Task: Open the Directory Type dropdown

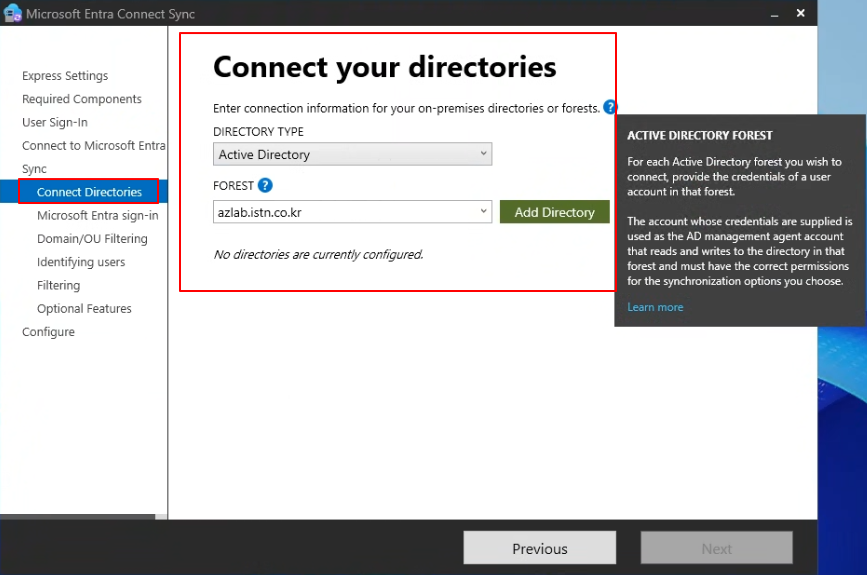Action: [352, 154]
